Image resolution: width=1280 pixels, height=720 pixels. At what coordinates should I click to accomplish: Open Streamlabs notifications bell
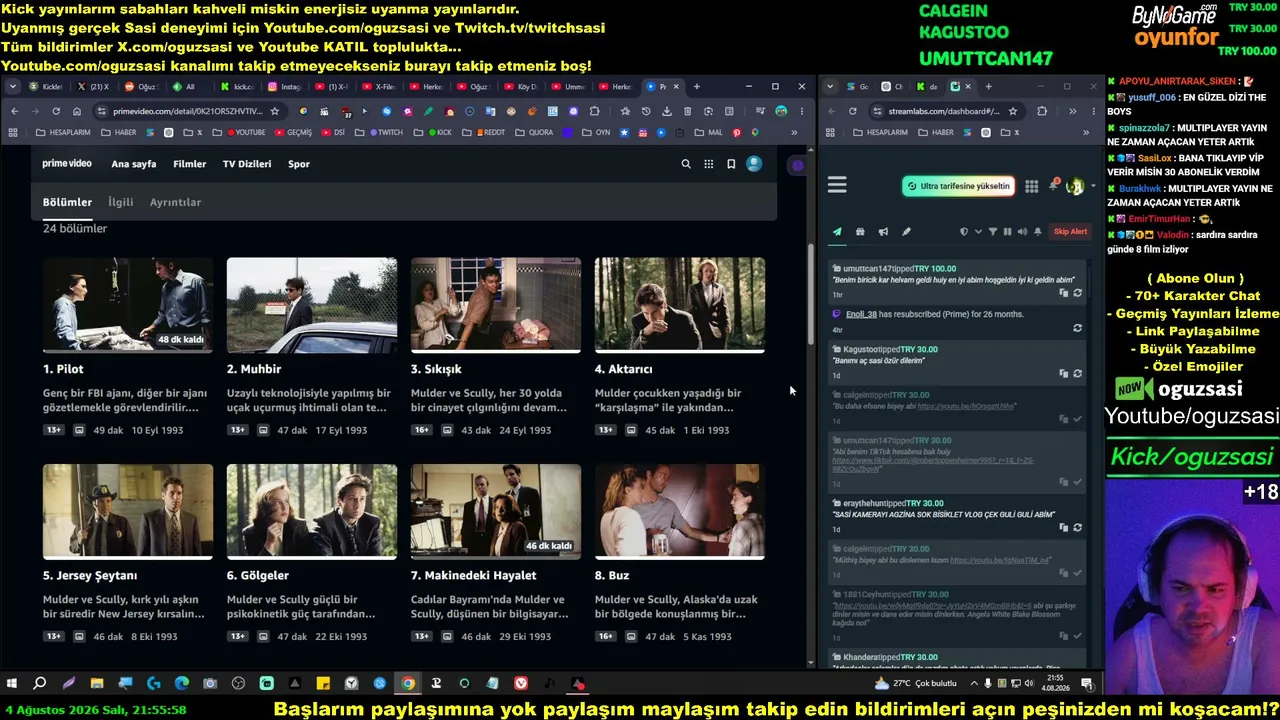[1053, 186]
